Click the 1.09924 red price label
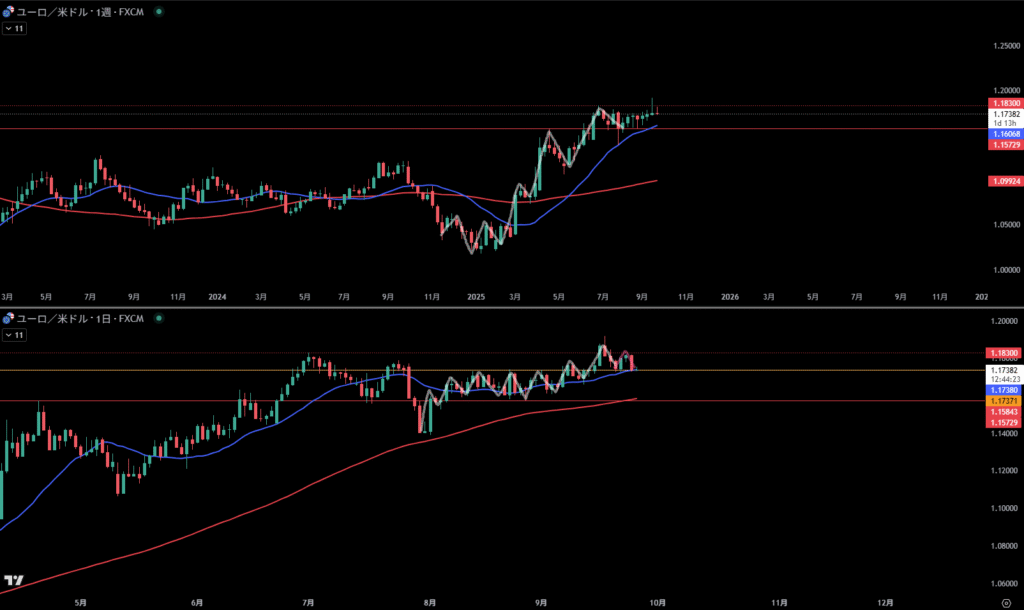This screenshot has width=1024, height=610. pos(1005,181)
